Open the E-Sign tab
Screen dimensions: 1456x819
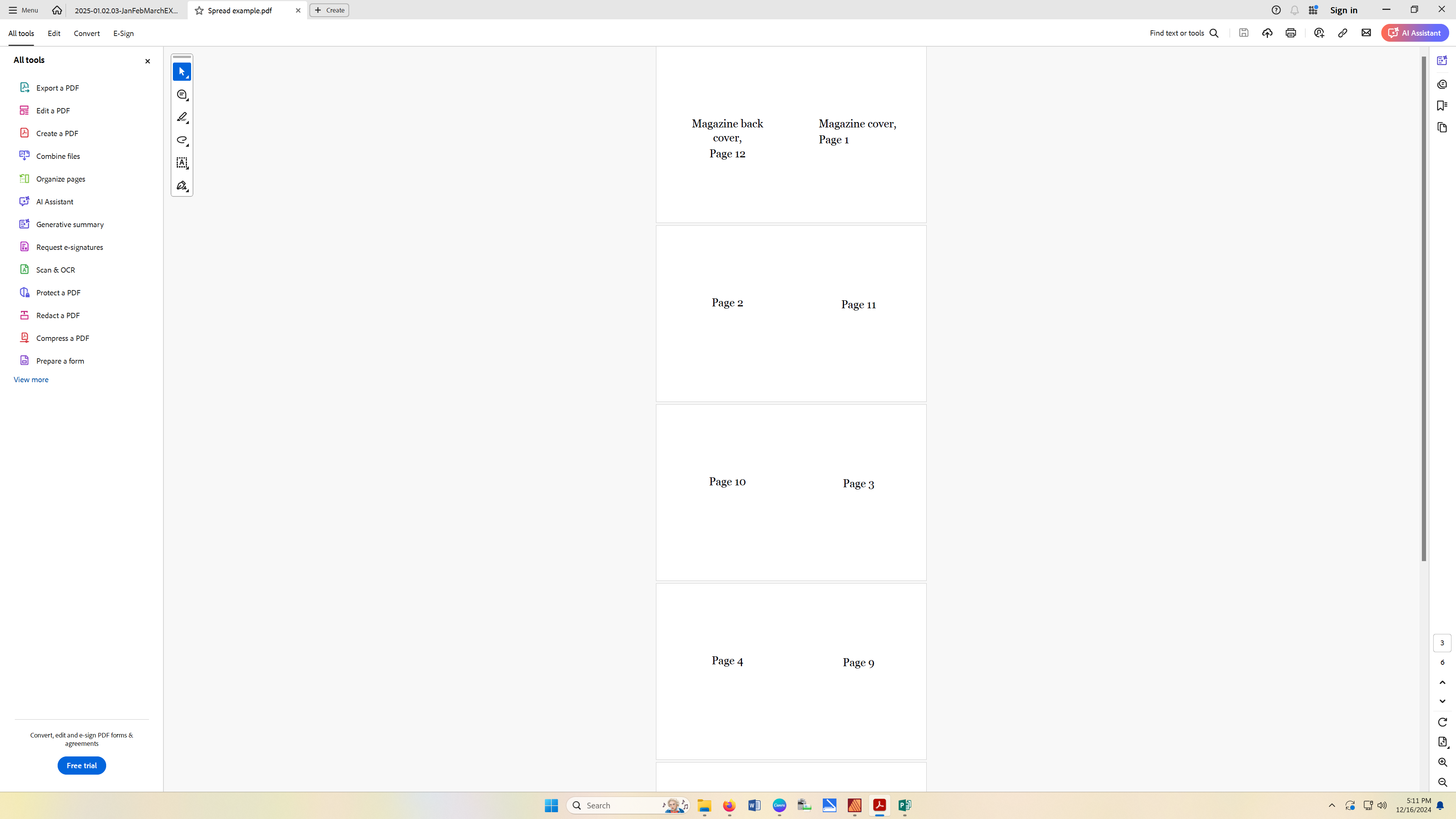[123, 33]
